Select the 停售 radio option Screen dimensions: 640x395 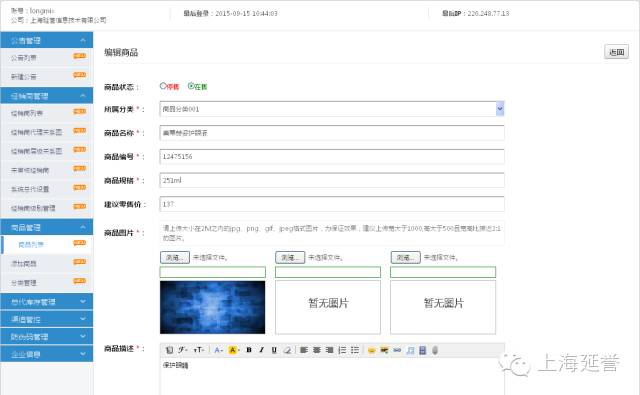[163, 86]
